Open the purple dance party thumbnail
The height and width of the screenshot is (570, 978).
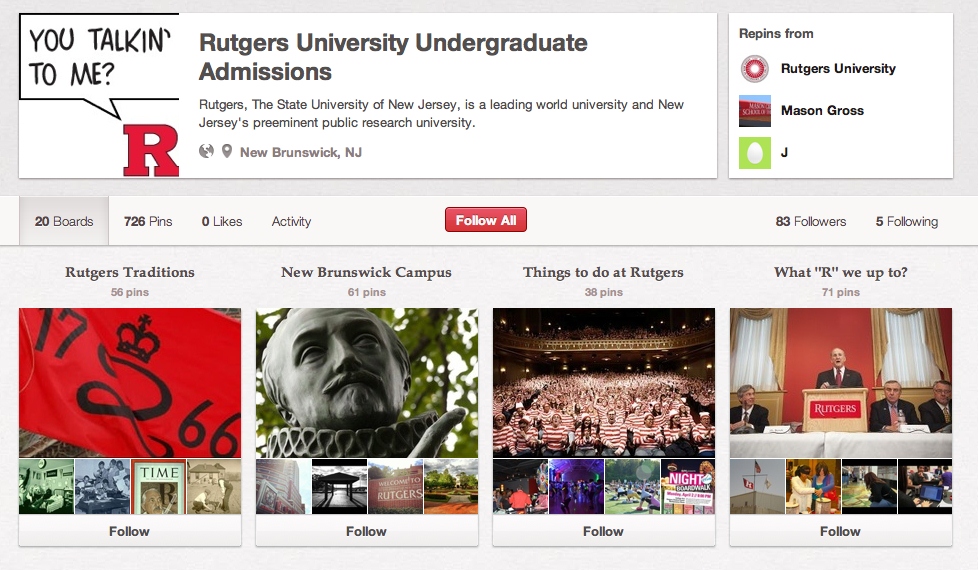point(576,486)
